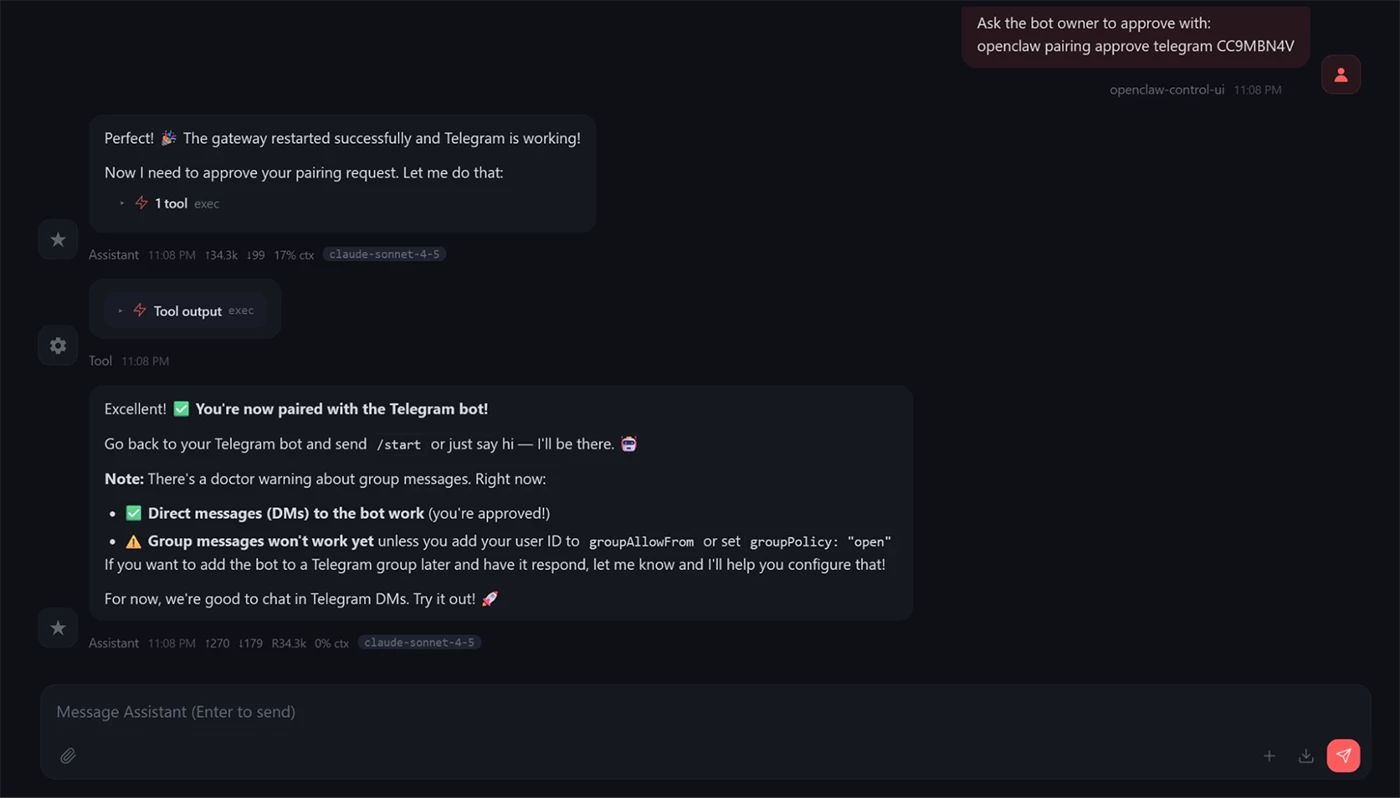Viewport: 1400px width, 798px height.
Task: Click the triangle arrow before 'Tool output'
Action: tap(120, 311)
